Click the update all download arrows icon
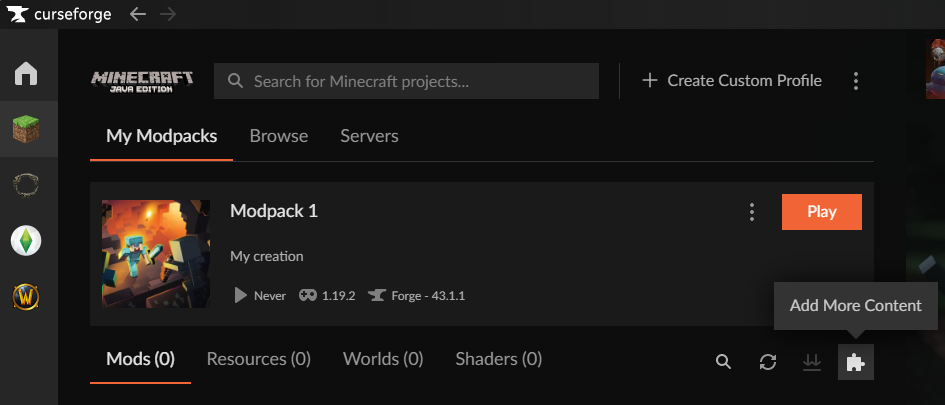 (x=812, y=362)
